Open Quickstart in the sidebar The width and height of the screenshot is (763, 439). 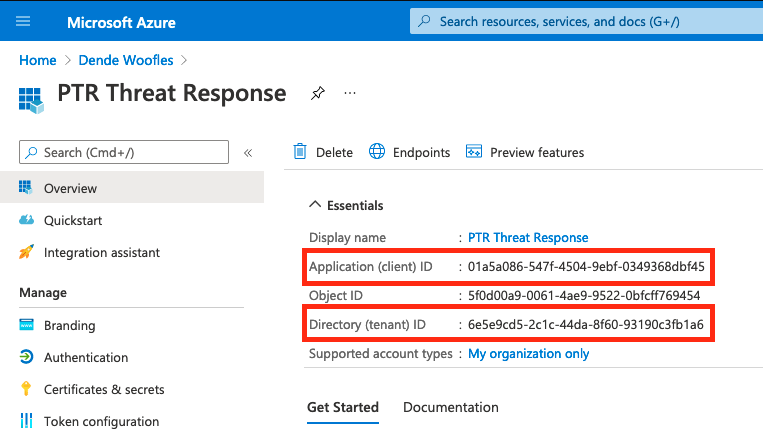click(73, 220)
